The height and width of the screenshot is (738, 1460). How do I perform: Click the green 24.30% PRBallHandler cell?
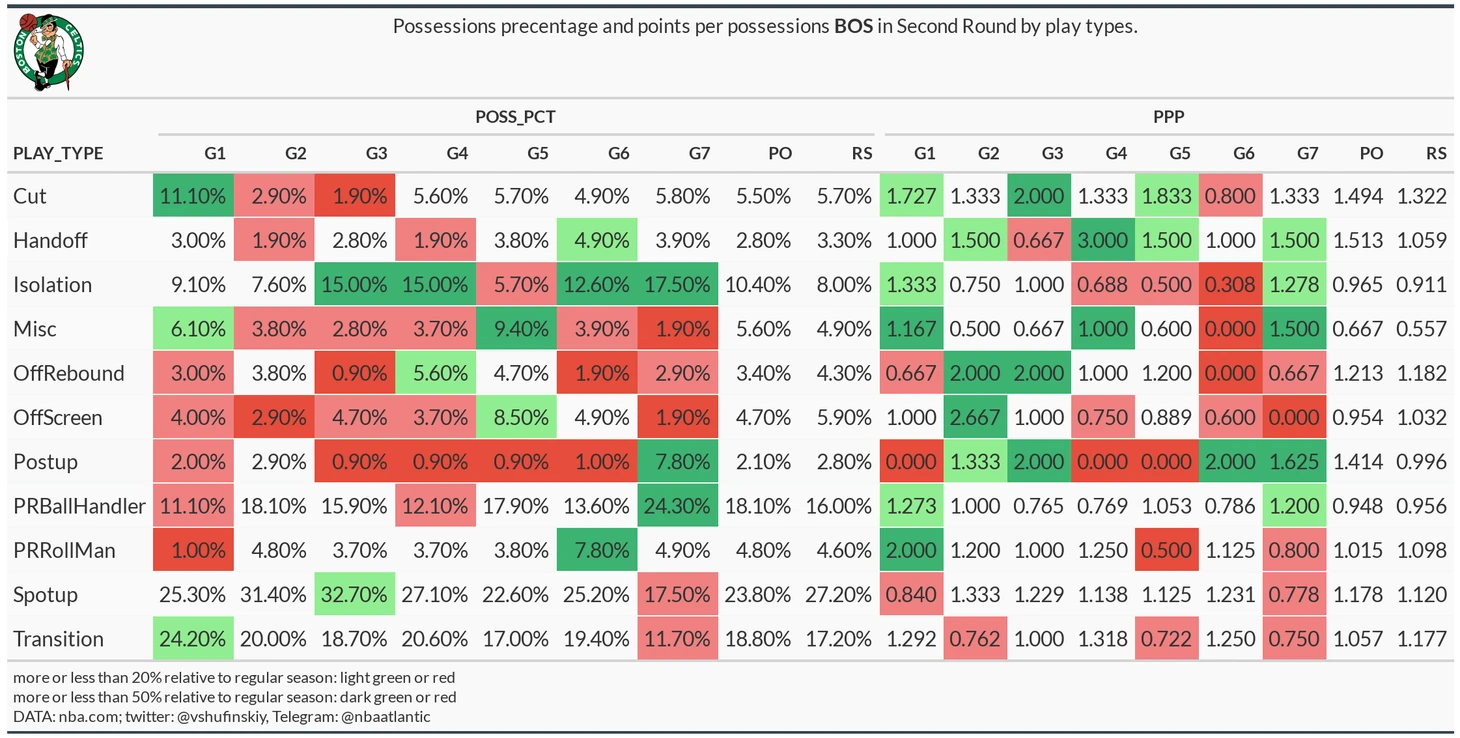[x=678, y=506]
